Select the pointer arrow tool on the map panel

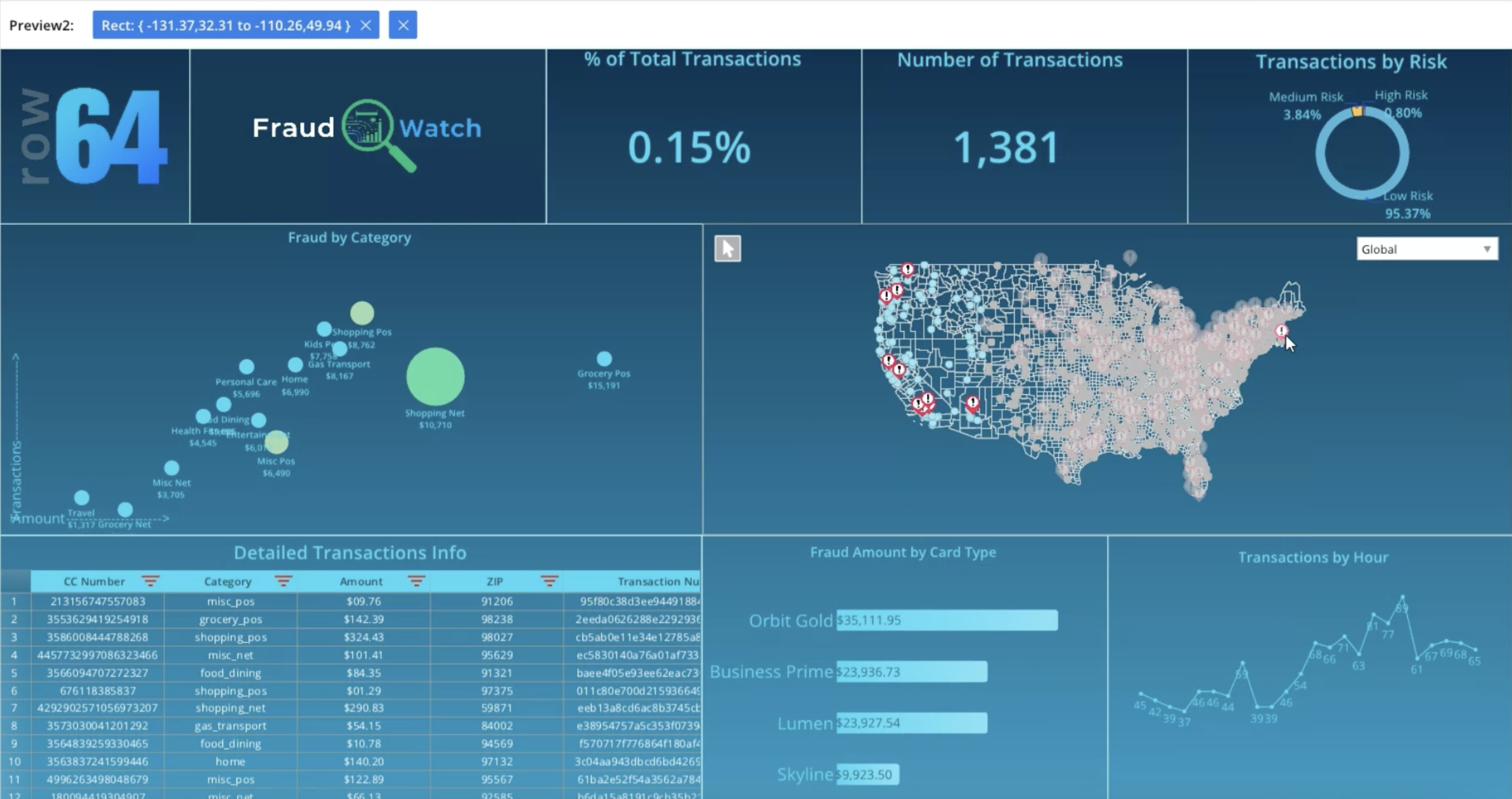coord(727,249)
